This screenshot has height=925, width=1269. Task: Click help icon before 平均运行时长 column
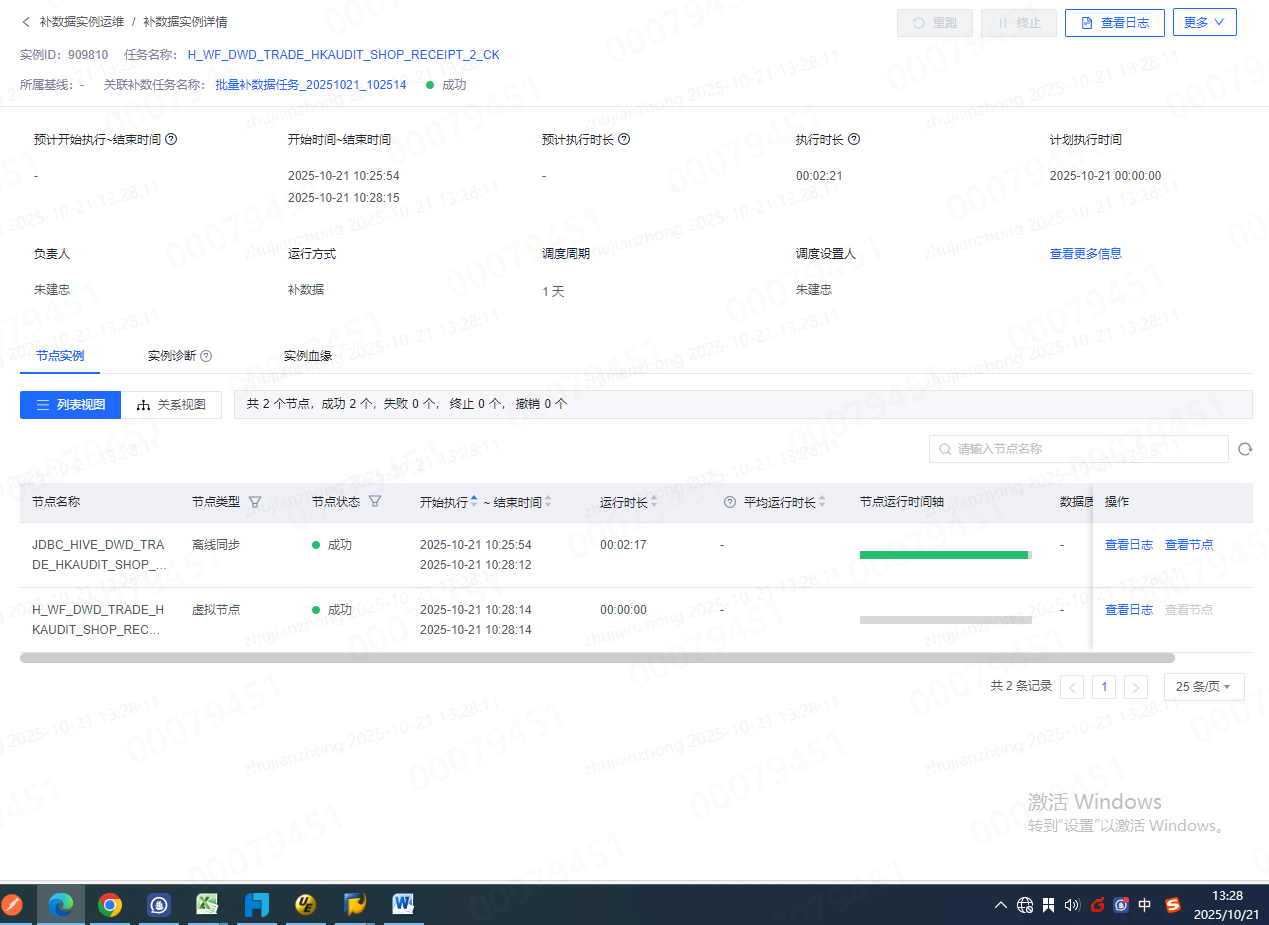729,502
